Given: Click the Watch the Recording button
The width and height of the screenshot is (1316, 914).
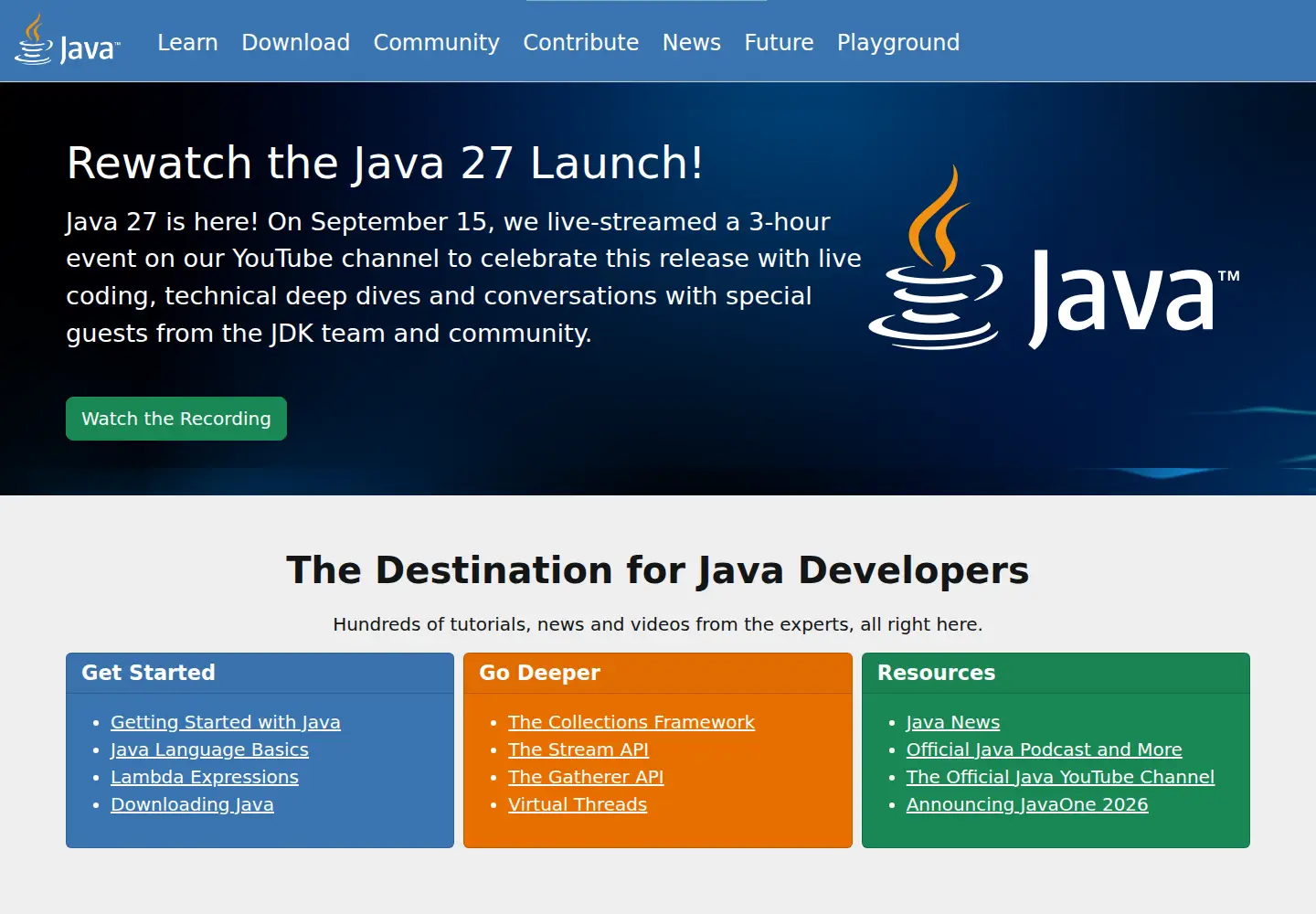Looking at the screenshot, I should coord(176,419).
